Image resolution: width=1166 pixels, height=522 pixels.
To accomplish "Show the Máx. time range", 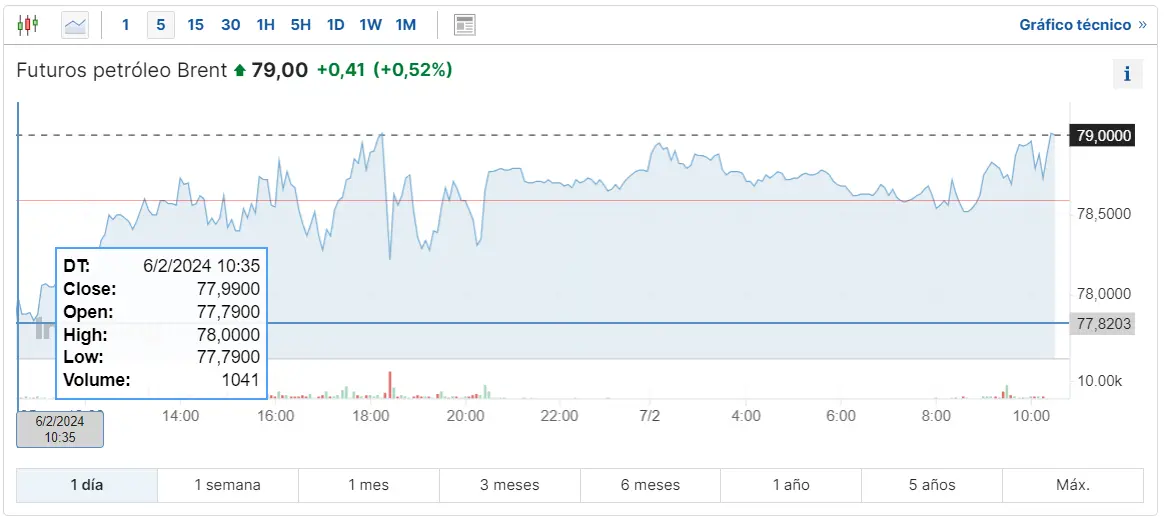I will tap(1072, 485).
